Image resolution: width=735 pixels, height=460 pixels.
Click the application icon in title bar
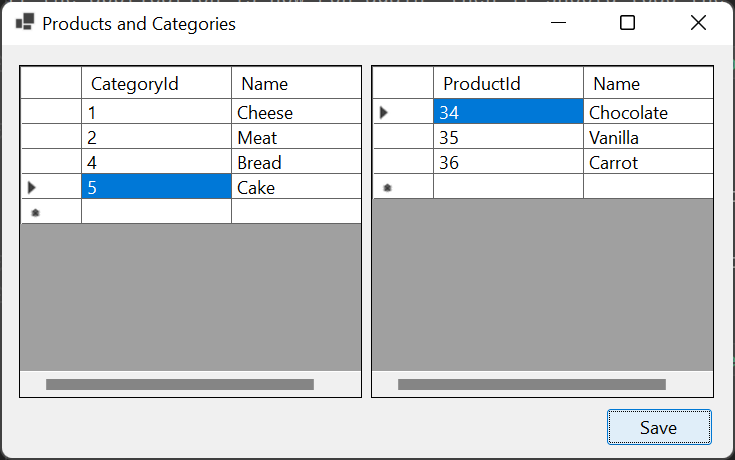tap(25, 22)
